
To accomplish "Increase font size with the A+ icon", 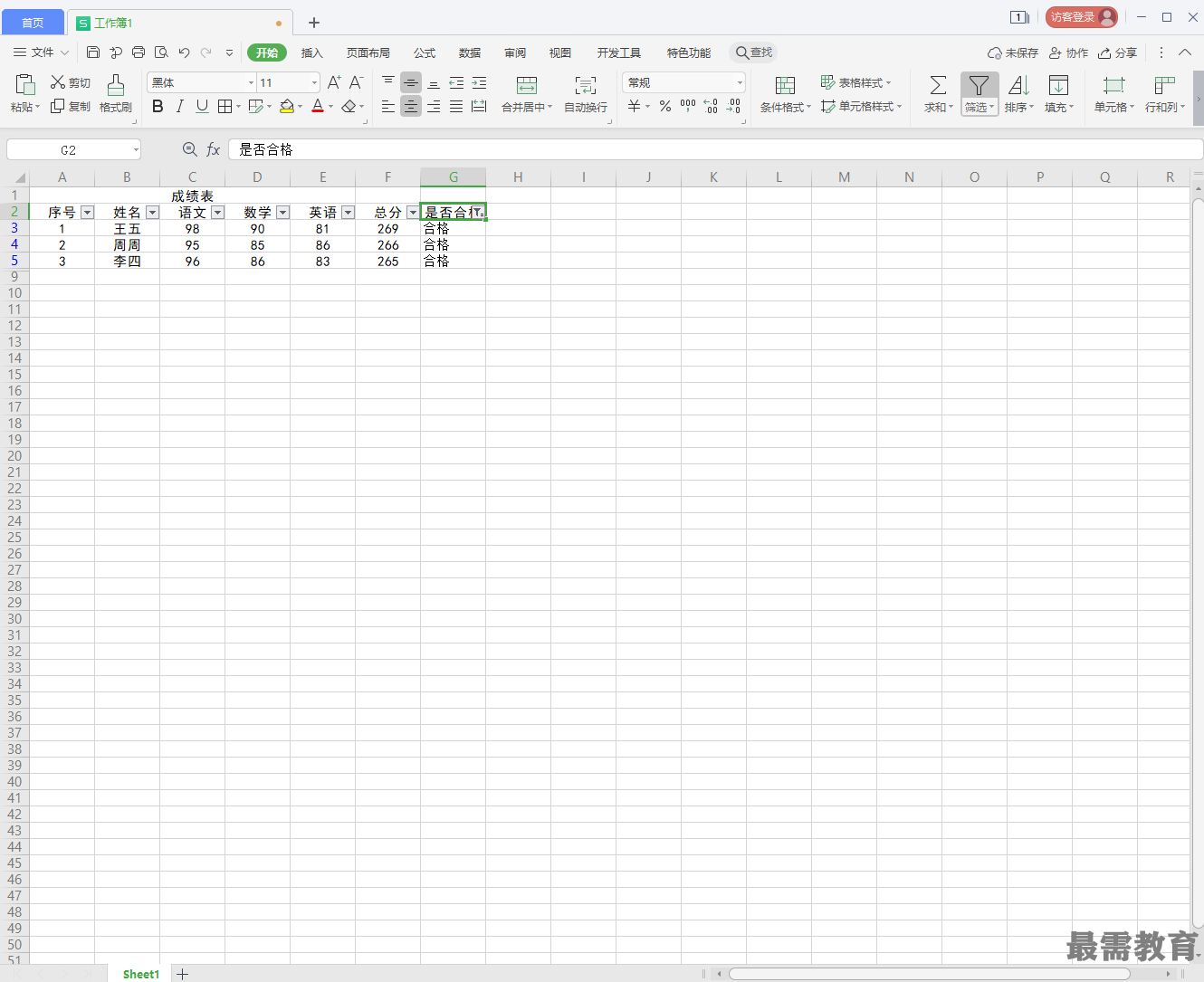I will 334,82.
